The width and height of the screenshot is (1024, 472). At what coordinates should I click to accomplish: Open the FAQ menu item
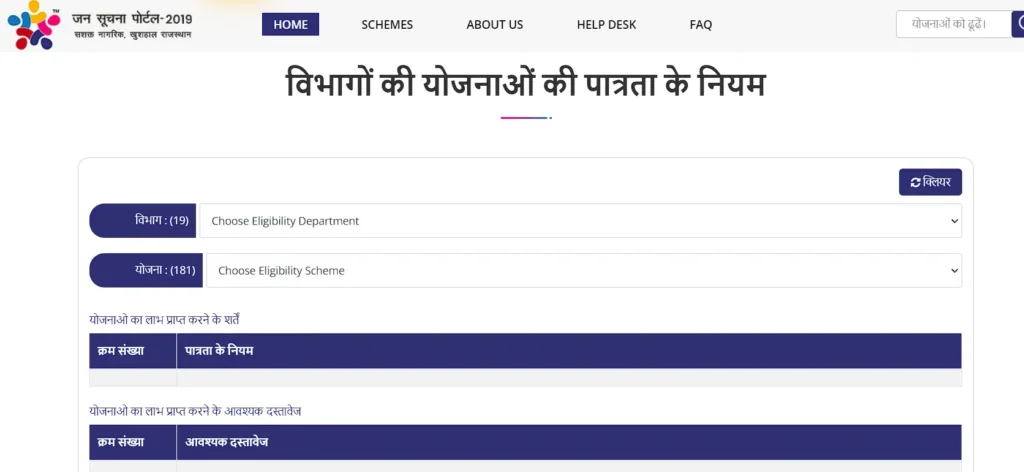(701, 25)
